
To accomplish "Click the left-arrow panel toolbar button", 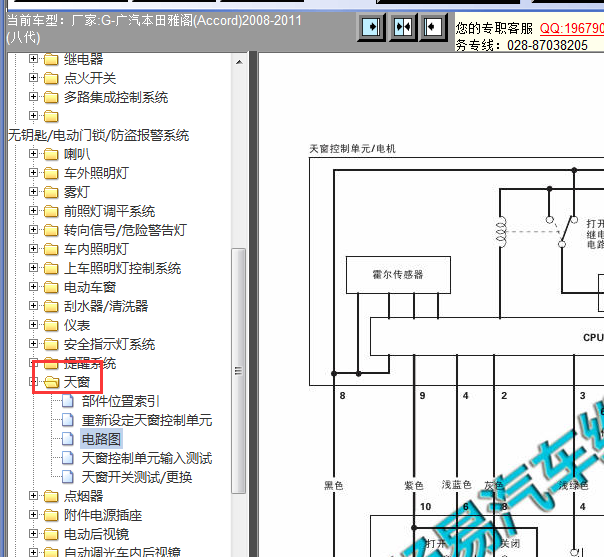I will point(433,27).
